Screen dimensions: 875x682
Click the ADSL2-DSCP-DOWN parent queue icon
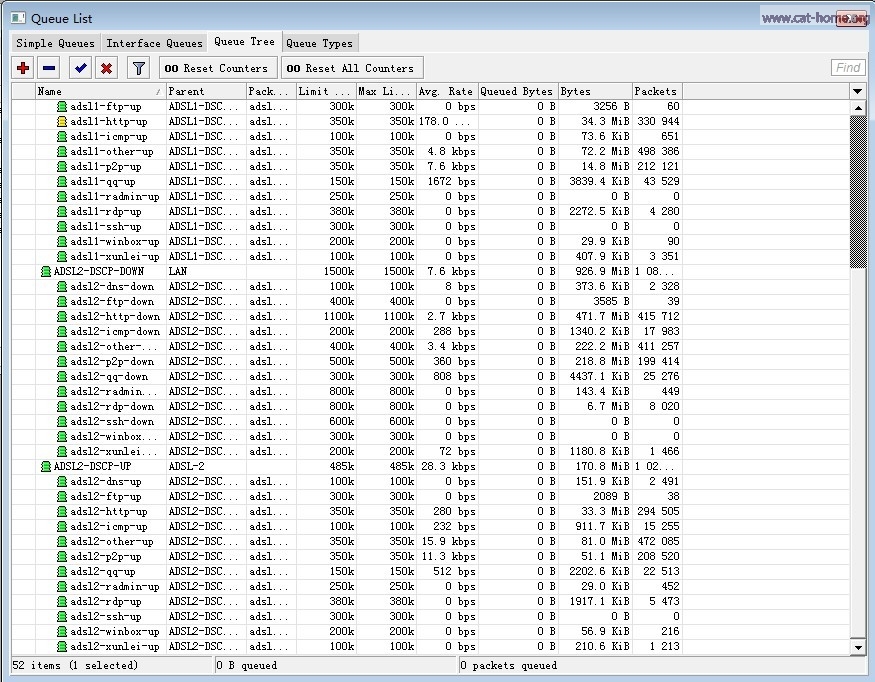click(46, 272)
